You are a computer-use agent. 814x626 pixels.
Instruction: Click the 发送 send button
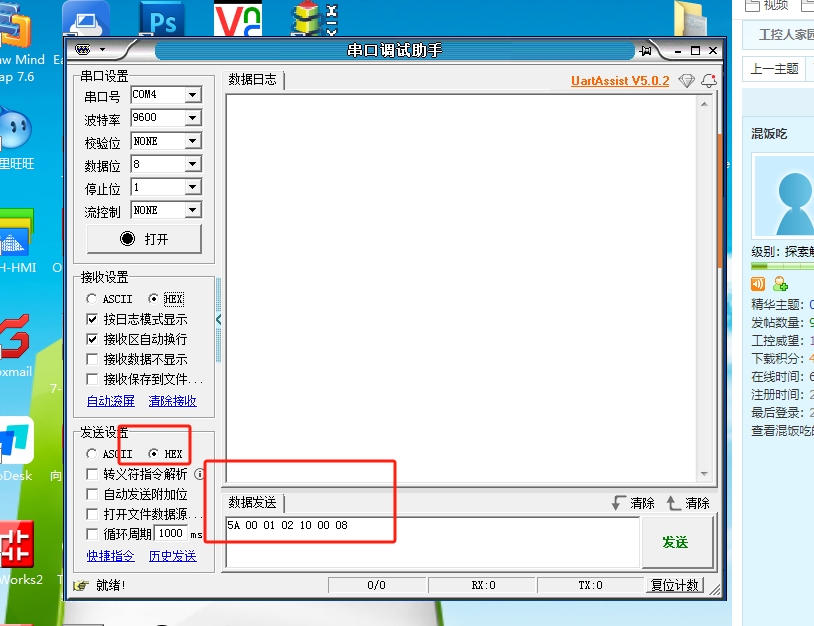coord(675,542)
